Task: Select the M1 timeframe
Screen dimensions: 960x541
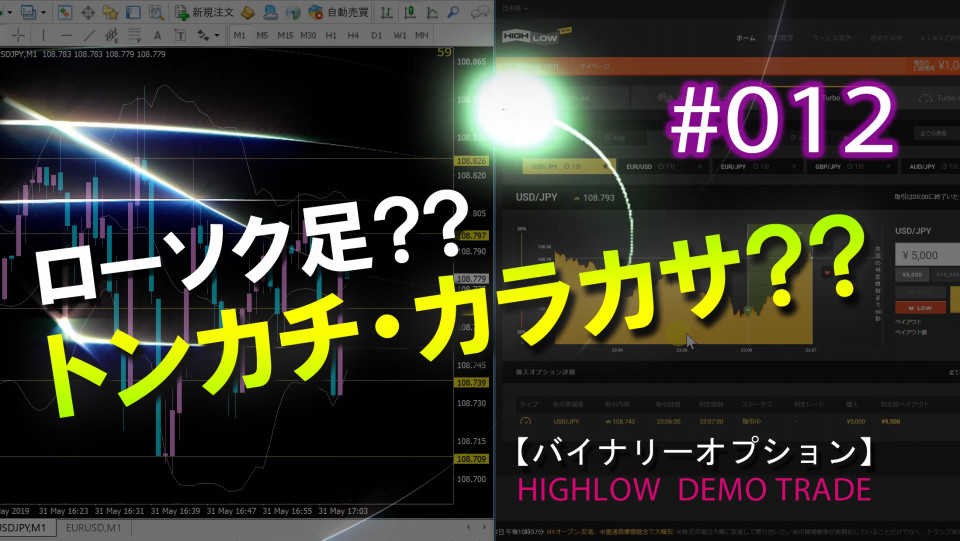Action: (239, 35)
